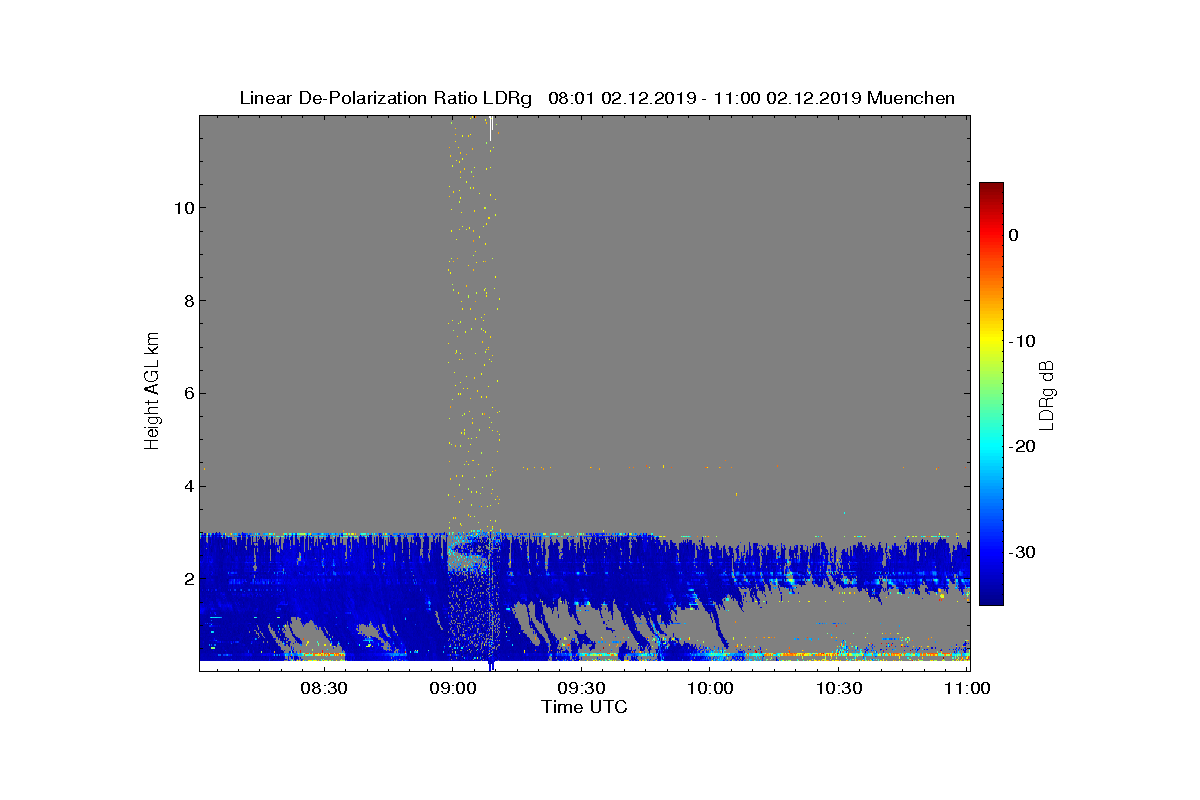
Task: Click the '-20' colorbar tick label
Action: tap(1022, 447)
